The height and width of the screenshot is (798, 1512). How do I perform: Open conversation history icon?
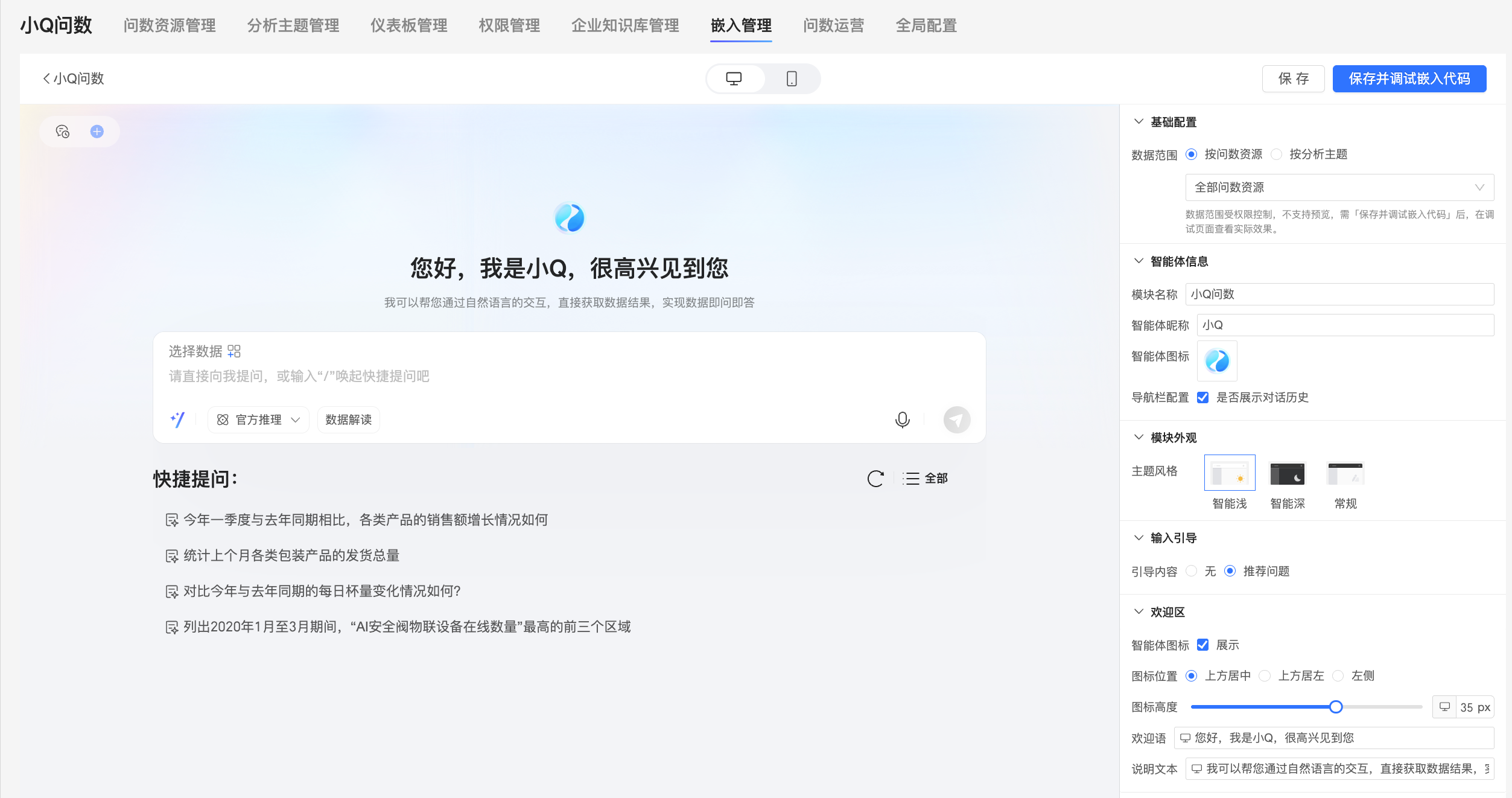click(63, 132)
